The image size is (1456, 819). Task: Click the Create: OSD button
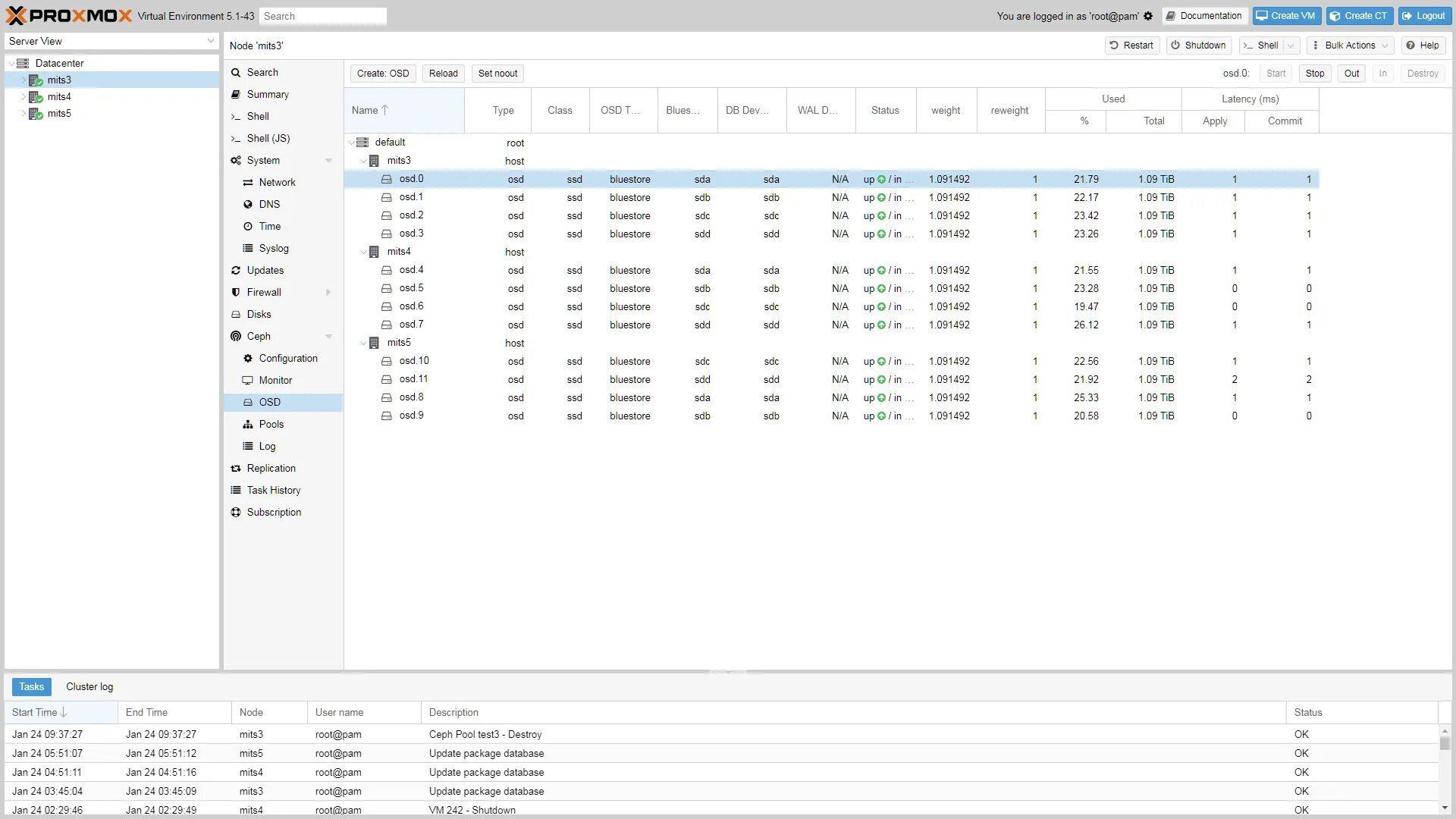(x=382, y=74)
